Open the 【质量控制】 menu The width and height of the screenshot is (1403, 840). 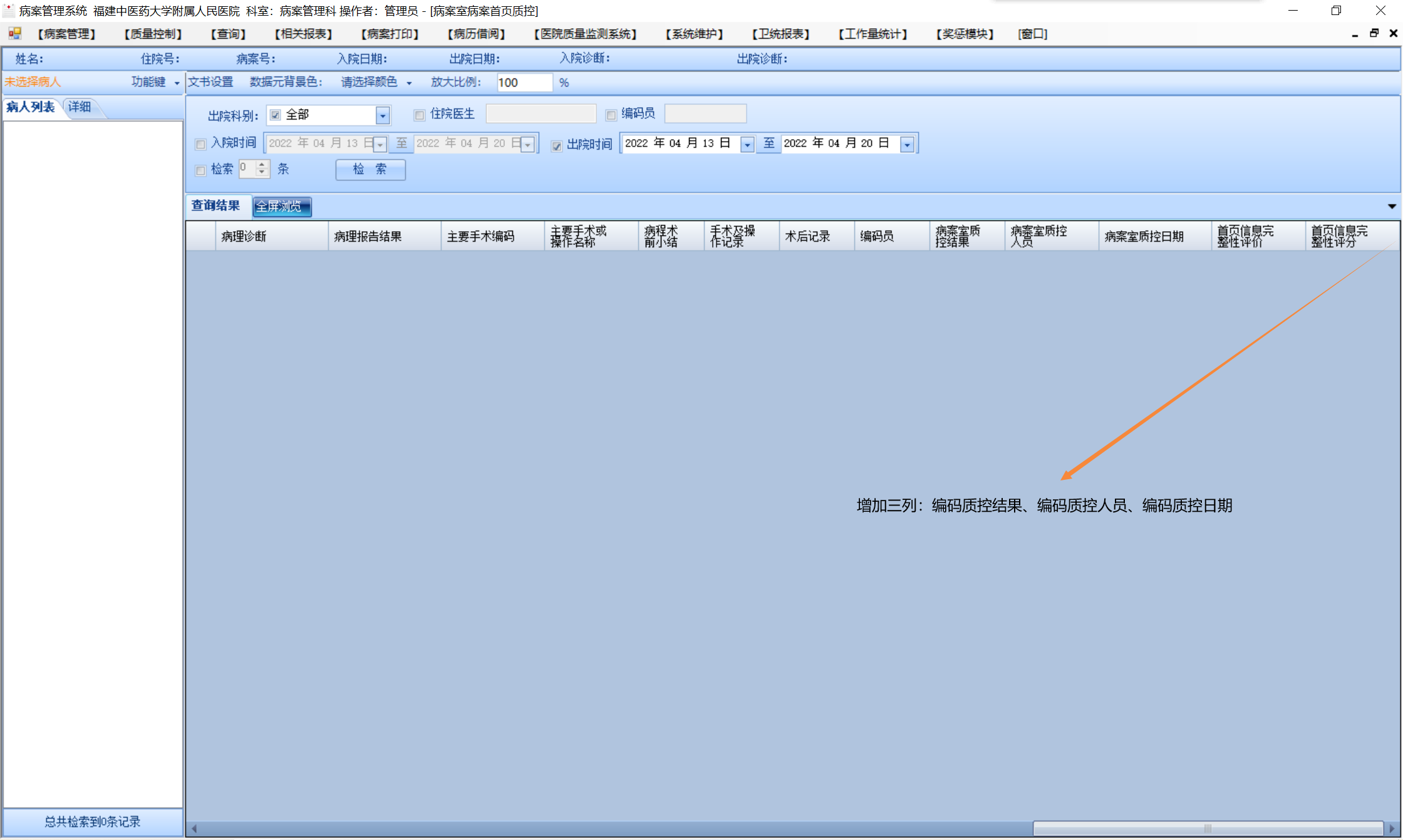pos(153,34)
